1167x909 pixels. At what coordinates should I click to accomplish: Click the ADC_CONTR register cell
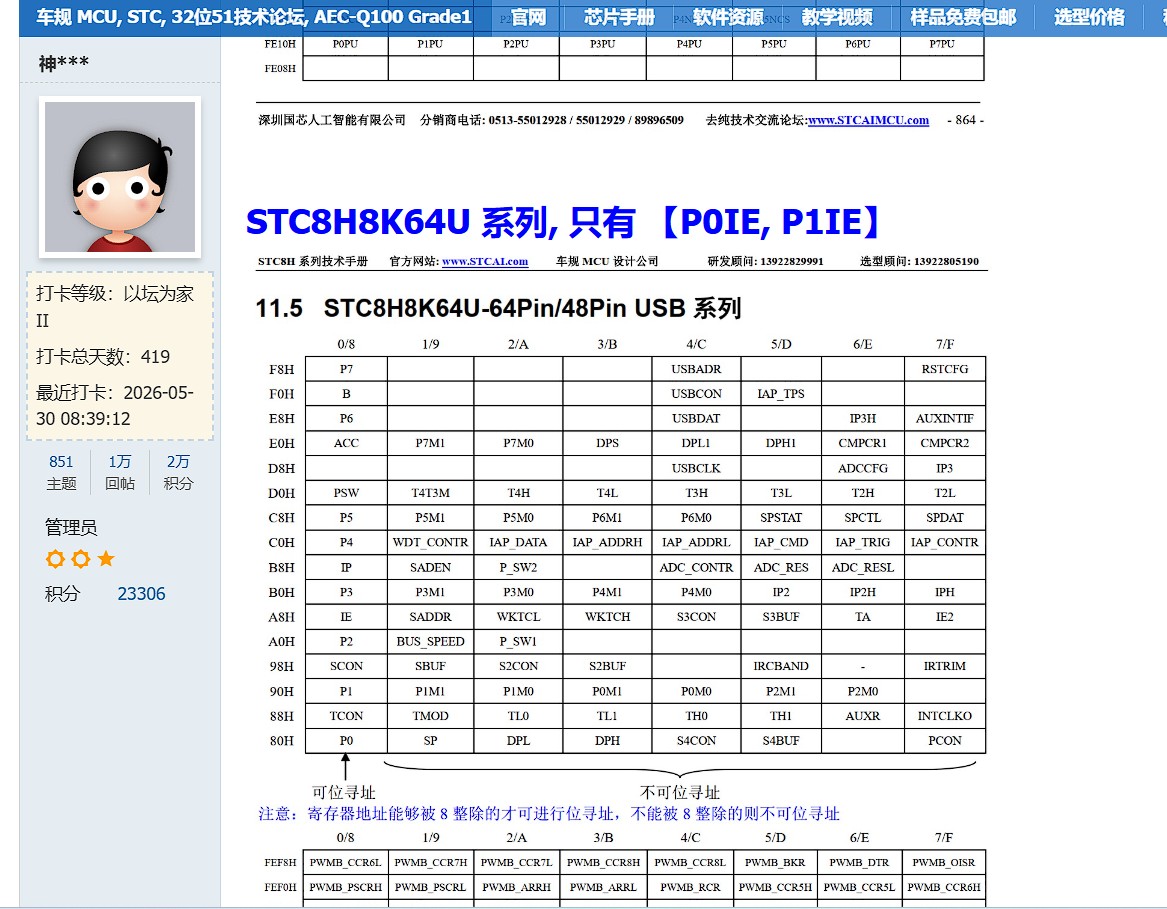pyautogui.click(x=696, y=567)
